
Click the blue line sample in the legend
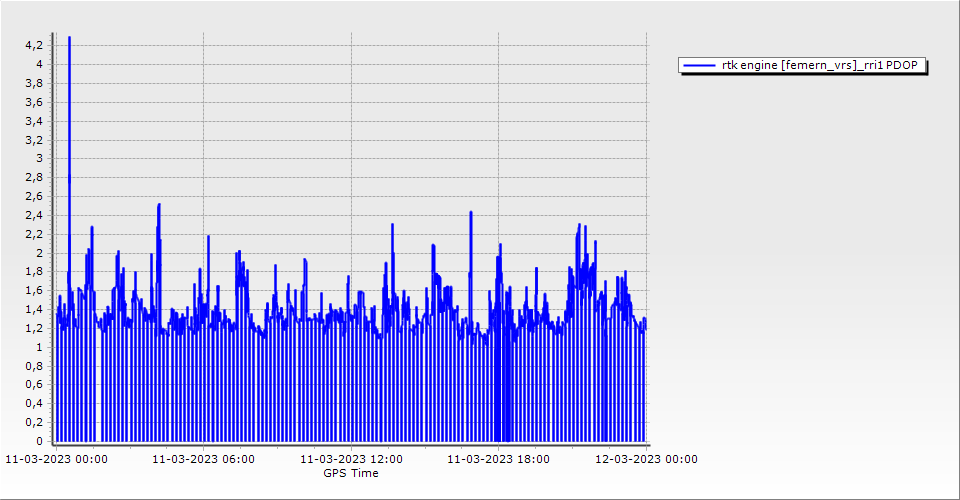click(699, 65)
